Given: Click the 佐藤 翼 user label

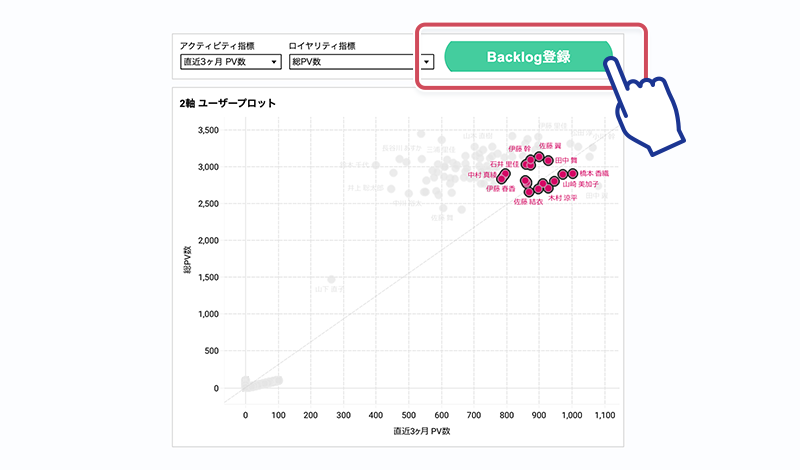Looking at the screenshot, I should click(549, 146).
